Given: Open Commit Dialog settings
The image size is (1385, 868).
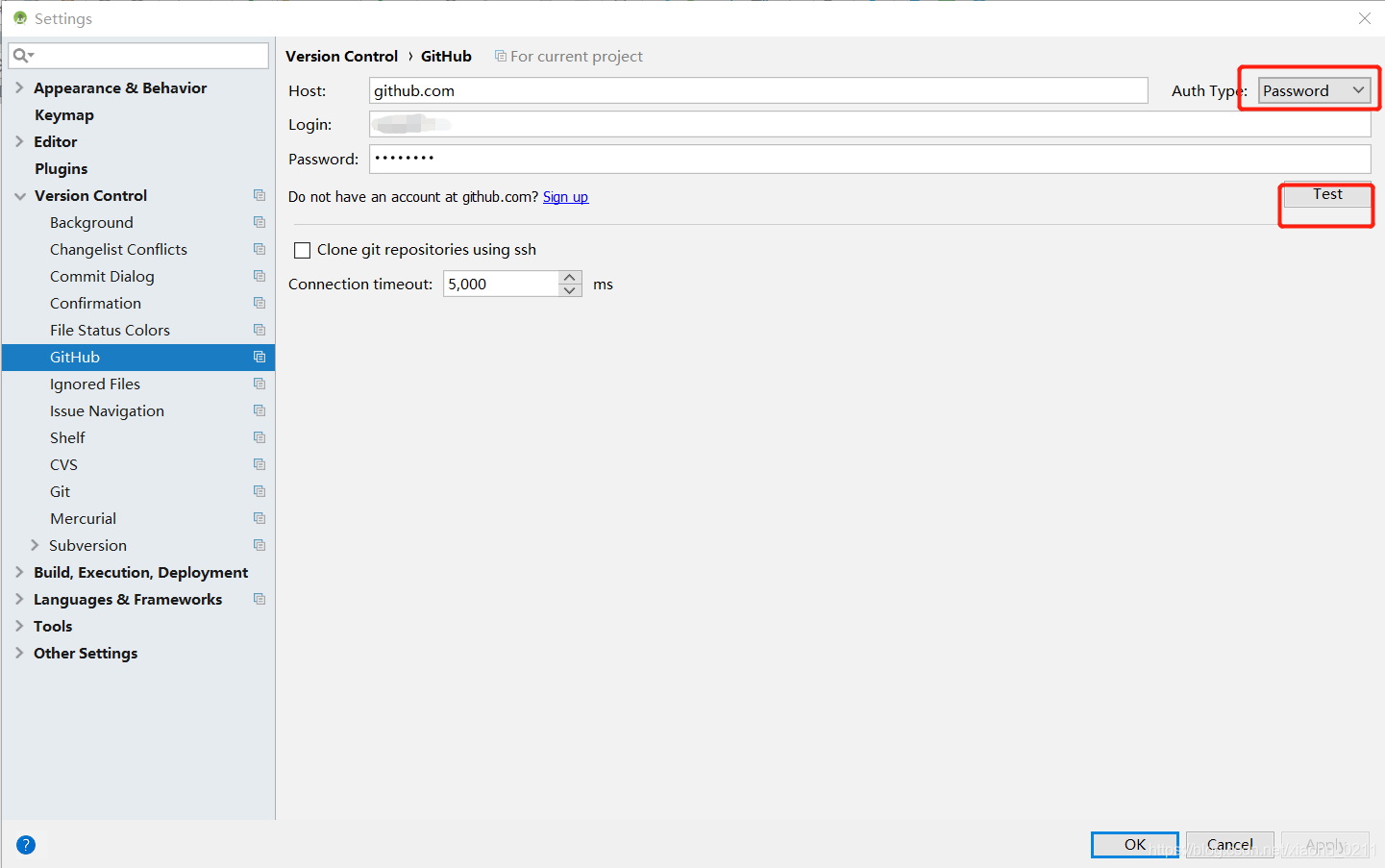Looking at the screenshot, I should tap(102, 276).
